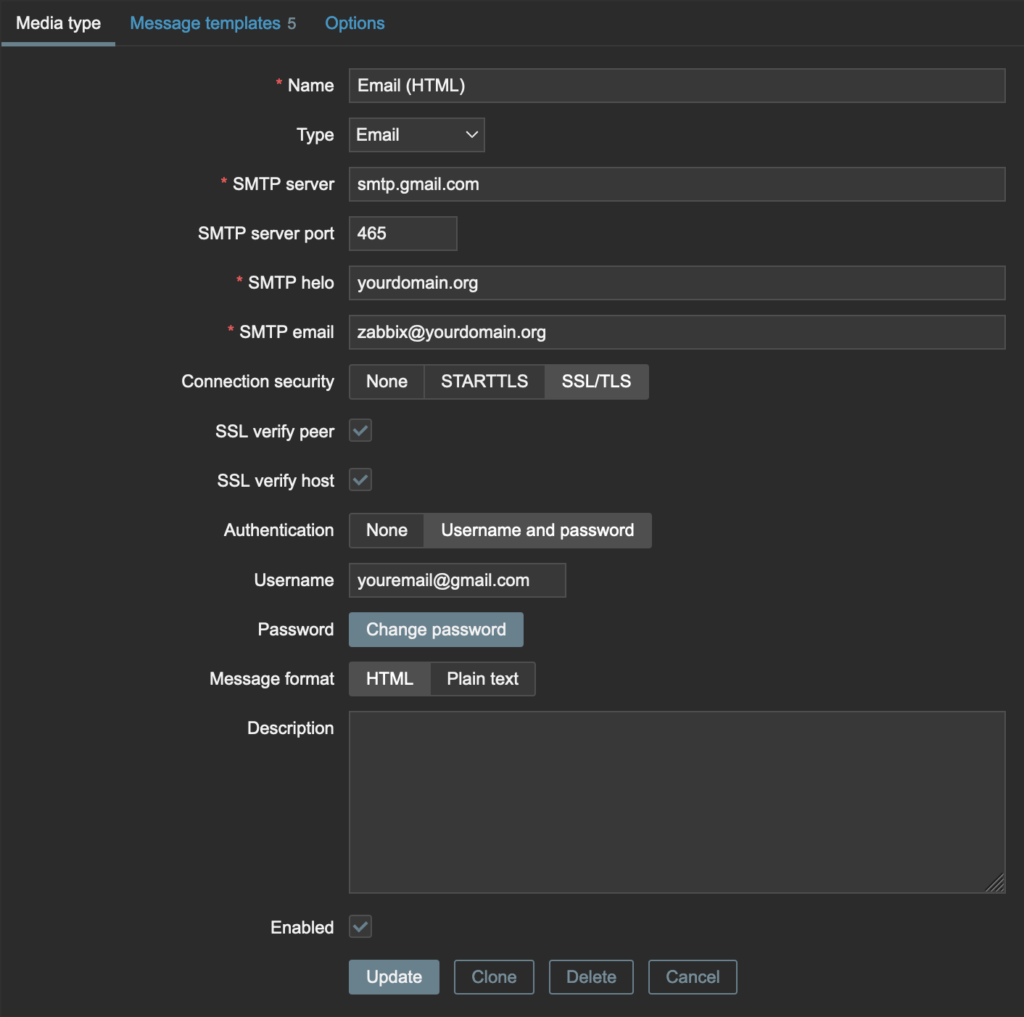Select SSL/TLS connection security
1024x1017 pixels.
click(x=596, y=381)
